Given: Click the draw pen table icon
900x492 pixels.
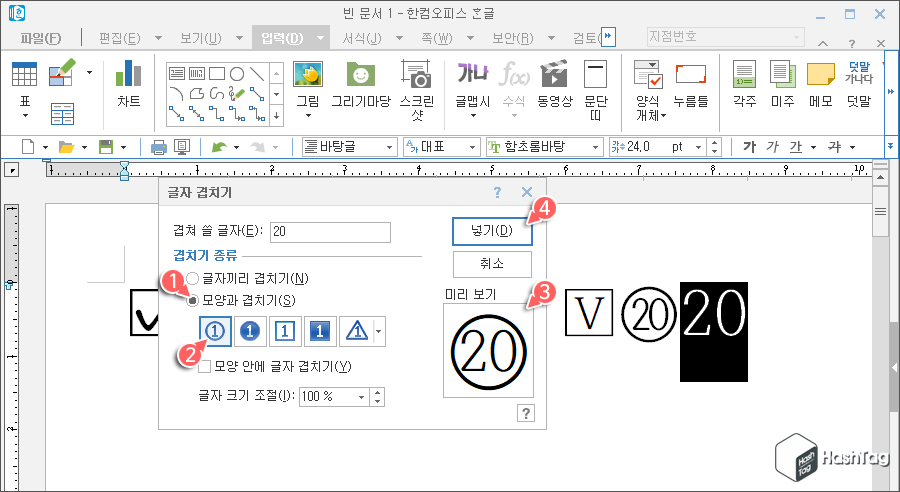Looking at the screenshot, I should pos(62,73).
